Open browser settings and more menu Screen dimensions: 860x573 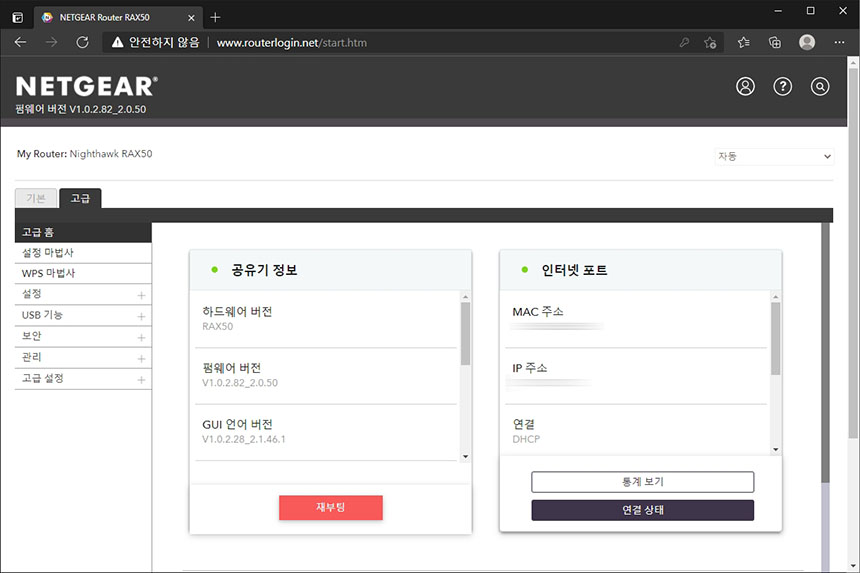click(839, 42)
